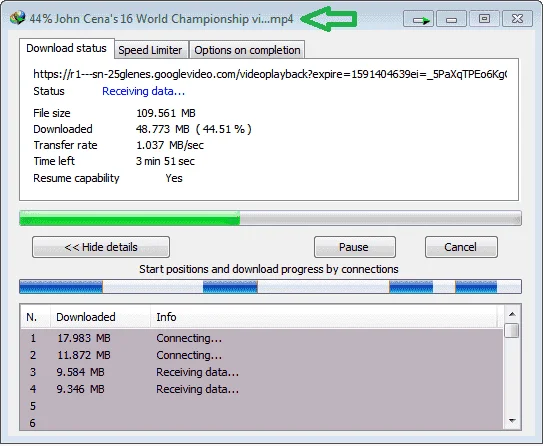Click the file size value 109.561 MB

166,113
